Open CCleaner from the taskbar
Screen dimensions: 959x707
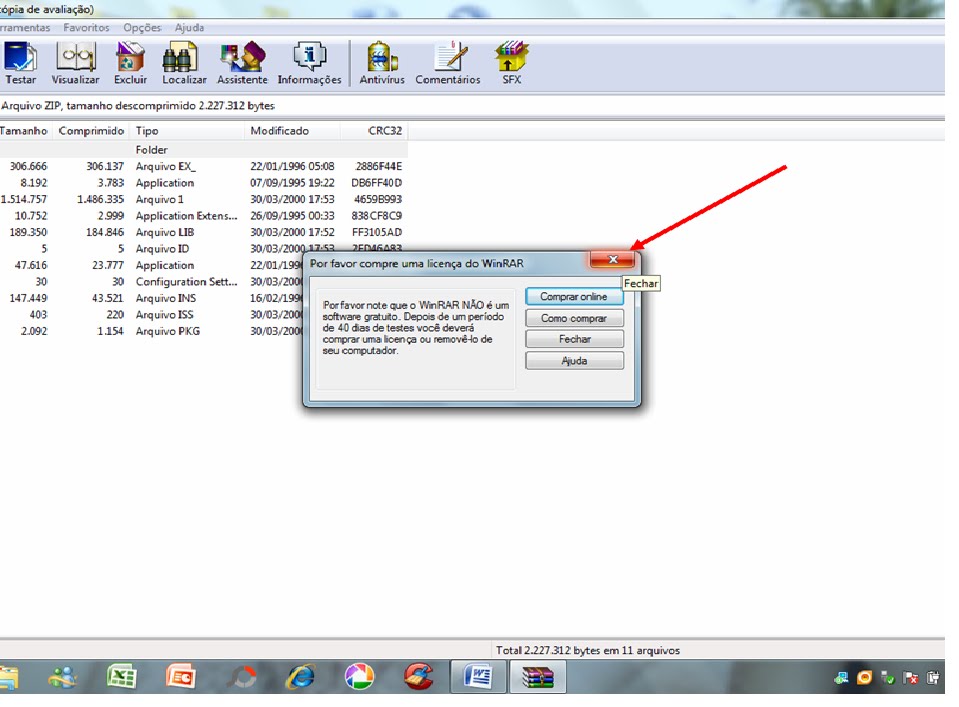[418, 677]
